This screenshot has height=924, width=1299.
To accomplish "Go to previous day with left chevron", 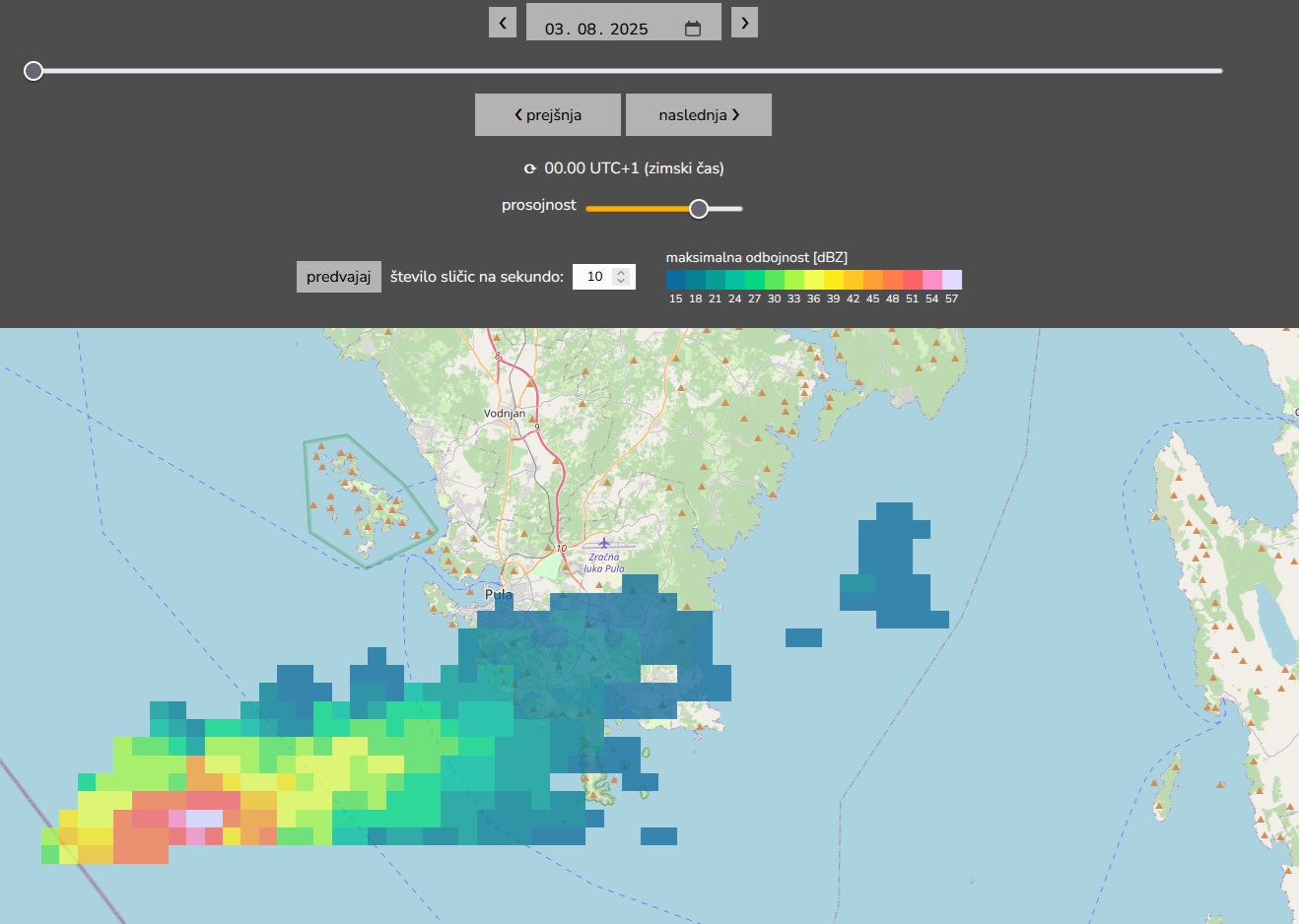I will [x=503, y=23].
